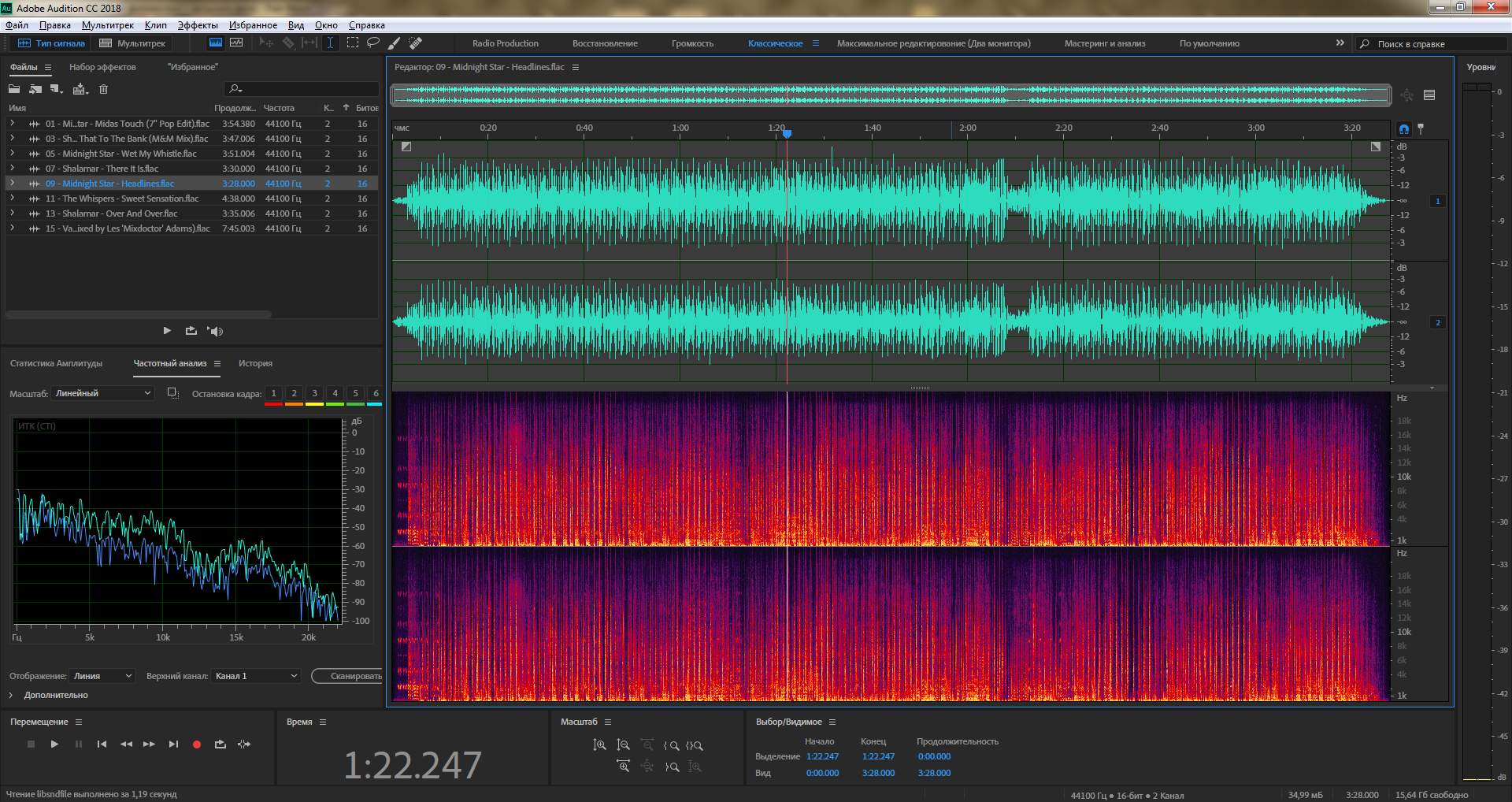Move playhead to previous marker
This screenshot has width=1512, height=802.
point(102,744)
